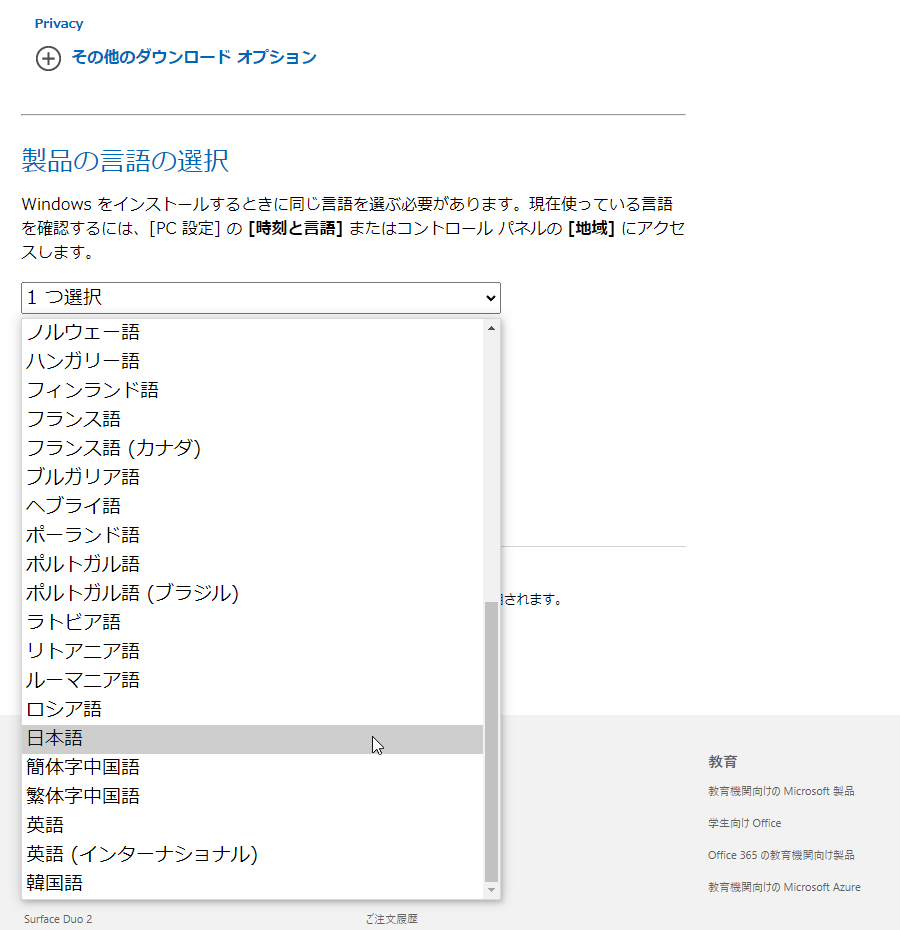Choose 簡体字中国語 option
The height and width of the screenshot is (930, 900).
(252, 767)
